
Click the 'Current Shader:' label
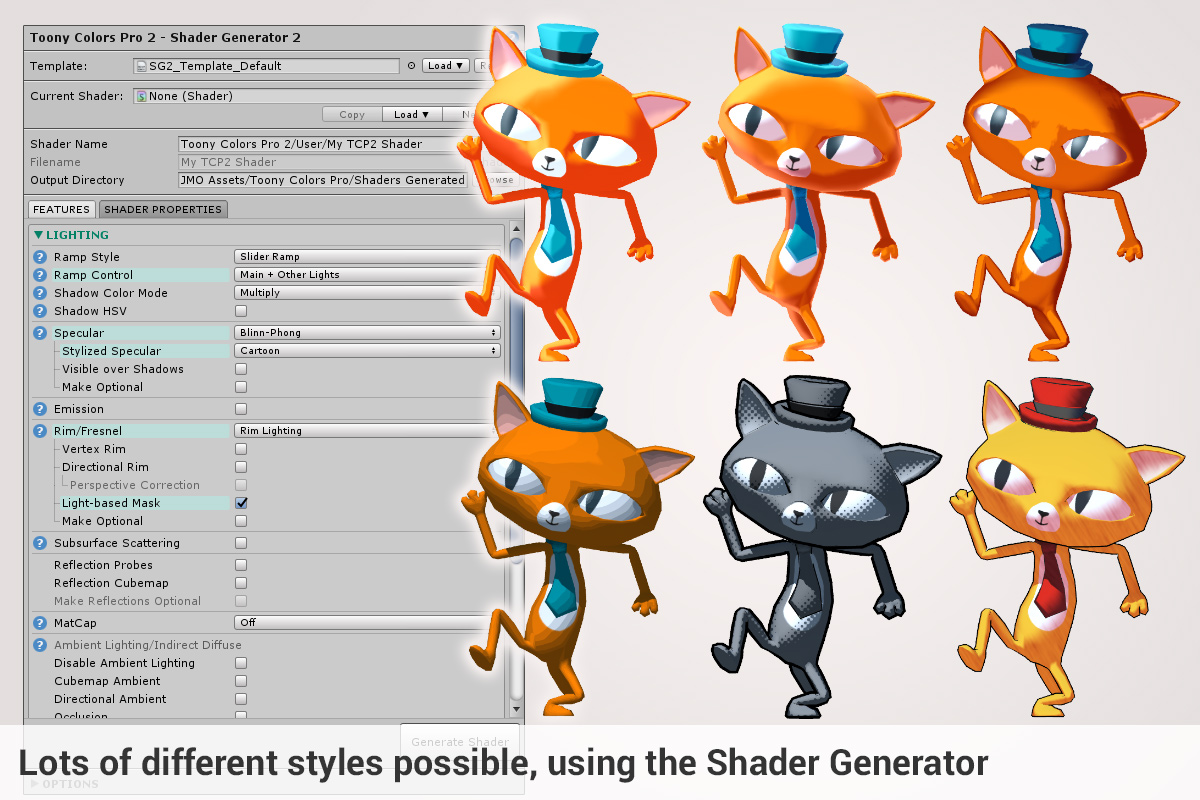(77, 96)
